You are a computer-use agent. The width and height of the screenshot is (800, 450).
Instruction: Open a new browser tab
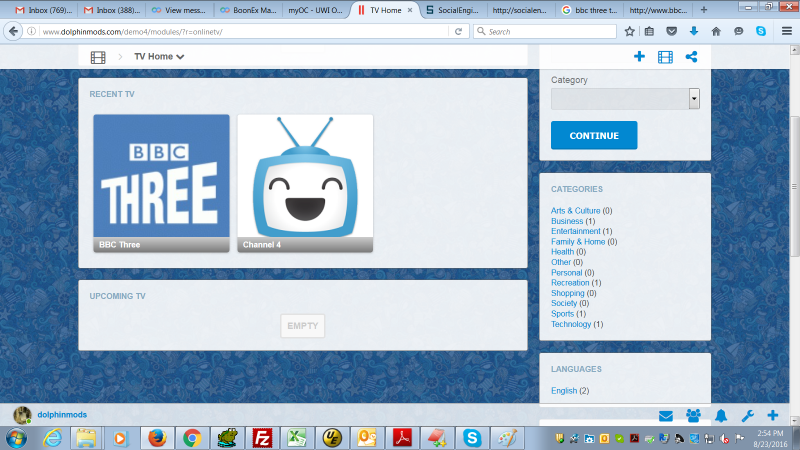click(x=704, y=10)
